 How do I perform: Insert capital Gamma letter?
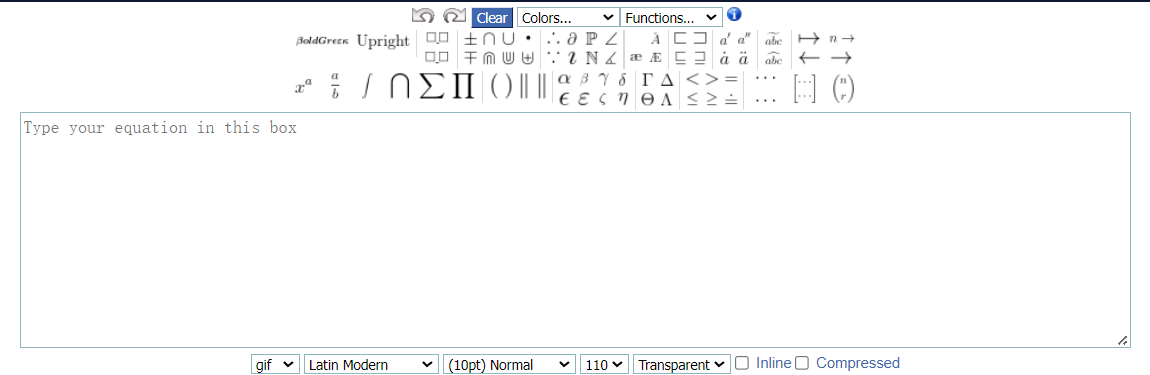tap(647, 79)
